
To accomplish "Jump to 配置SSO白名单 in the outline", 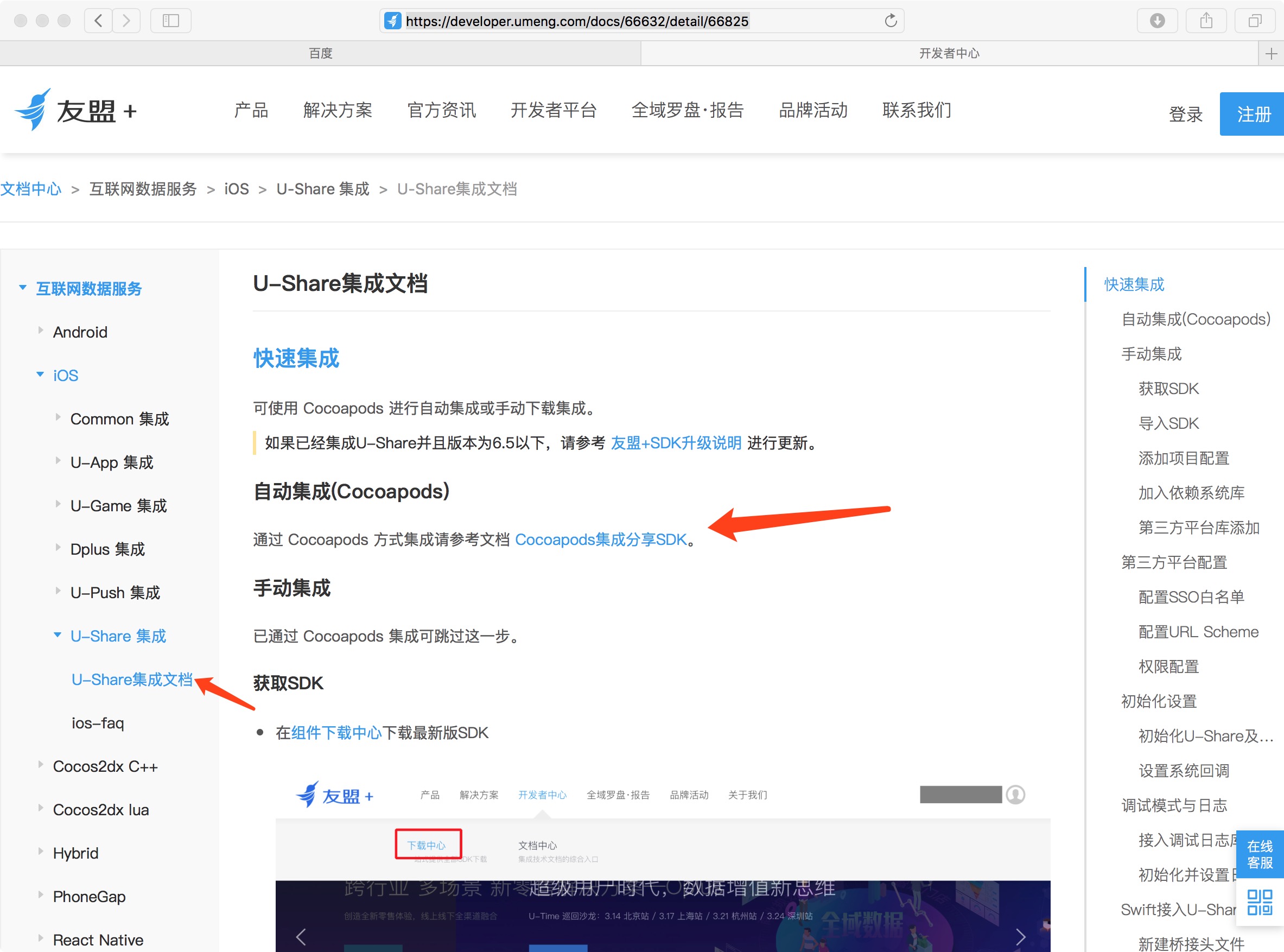I will pos(1191,597).
